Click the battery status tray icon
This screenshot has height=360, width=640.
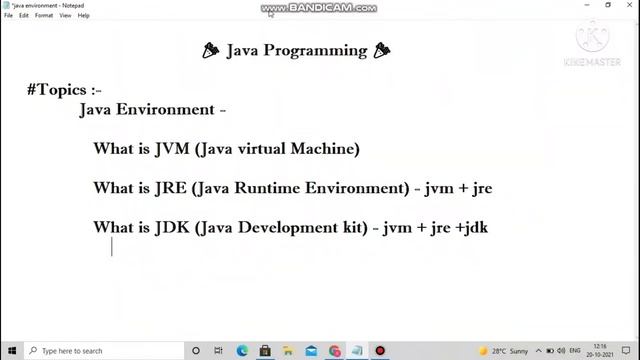550,351
